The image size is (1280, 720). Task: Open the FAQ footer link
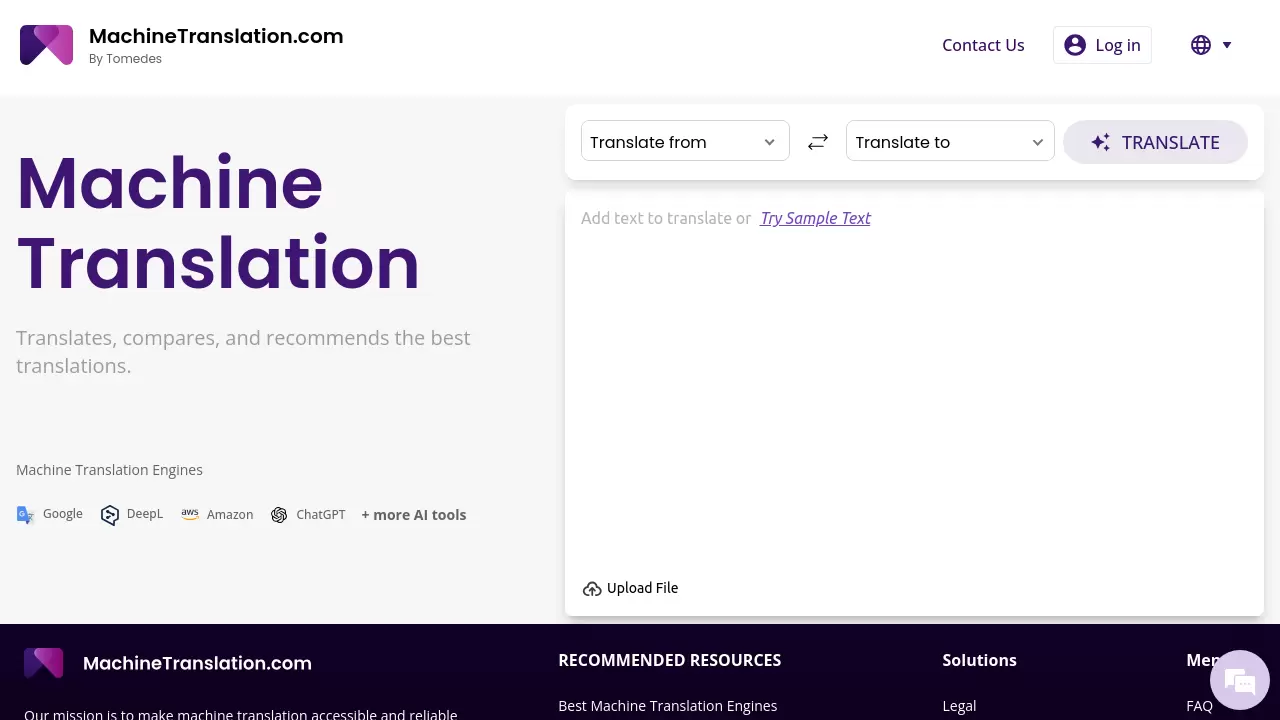(1199, 706)
